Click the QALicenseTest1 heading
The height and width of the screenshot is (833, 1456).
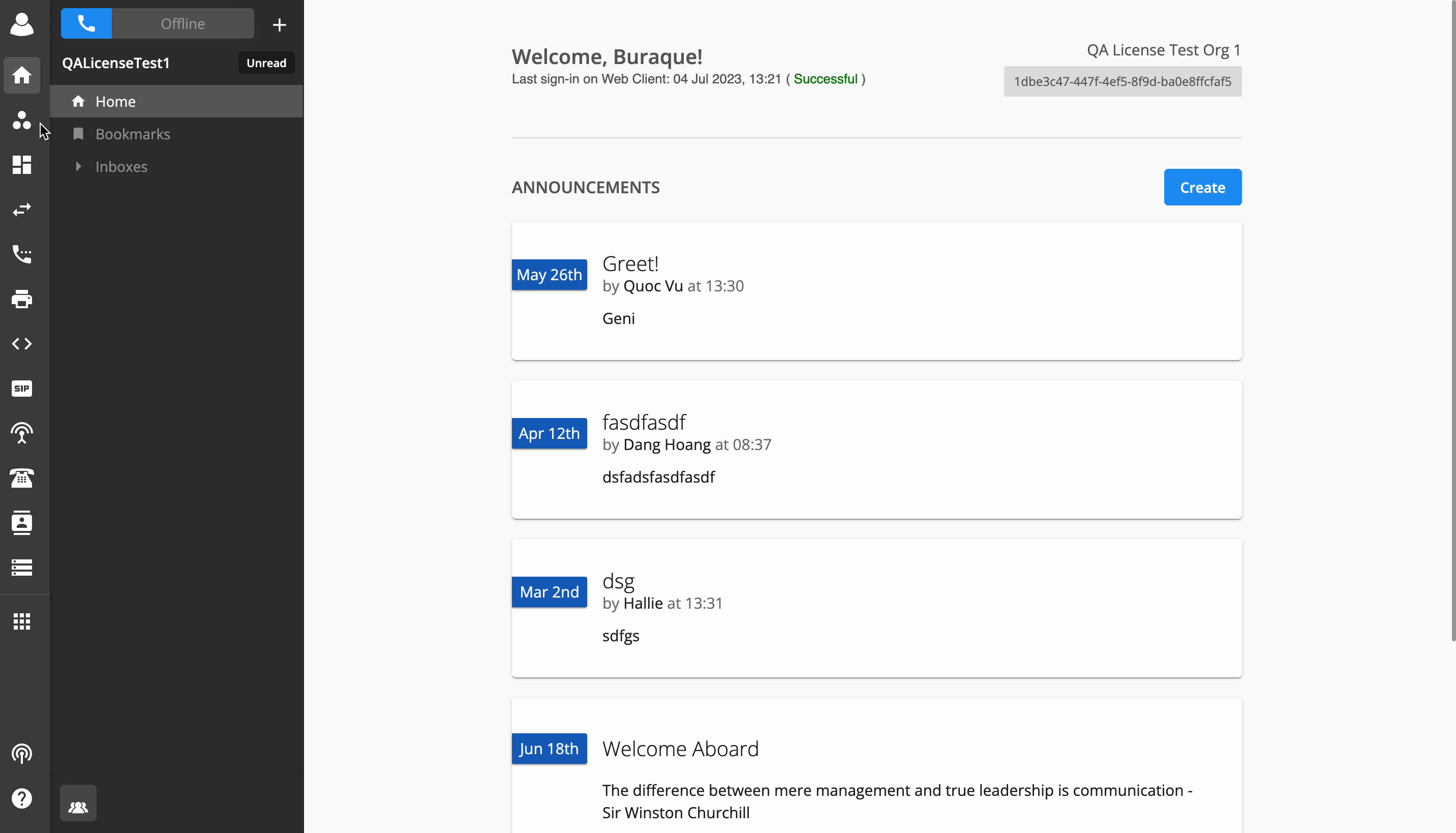point(116,63)
